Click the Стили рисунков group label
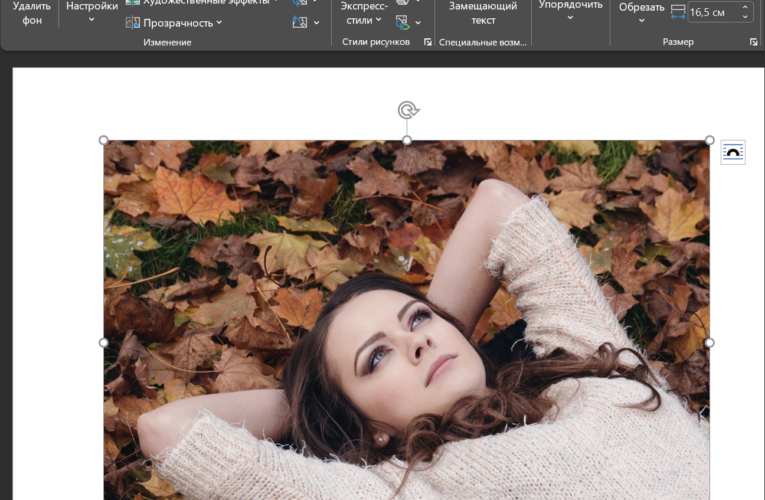765x500 pixels. point(376,42)
